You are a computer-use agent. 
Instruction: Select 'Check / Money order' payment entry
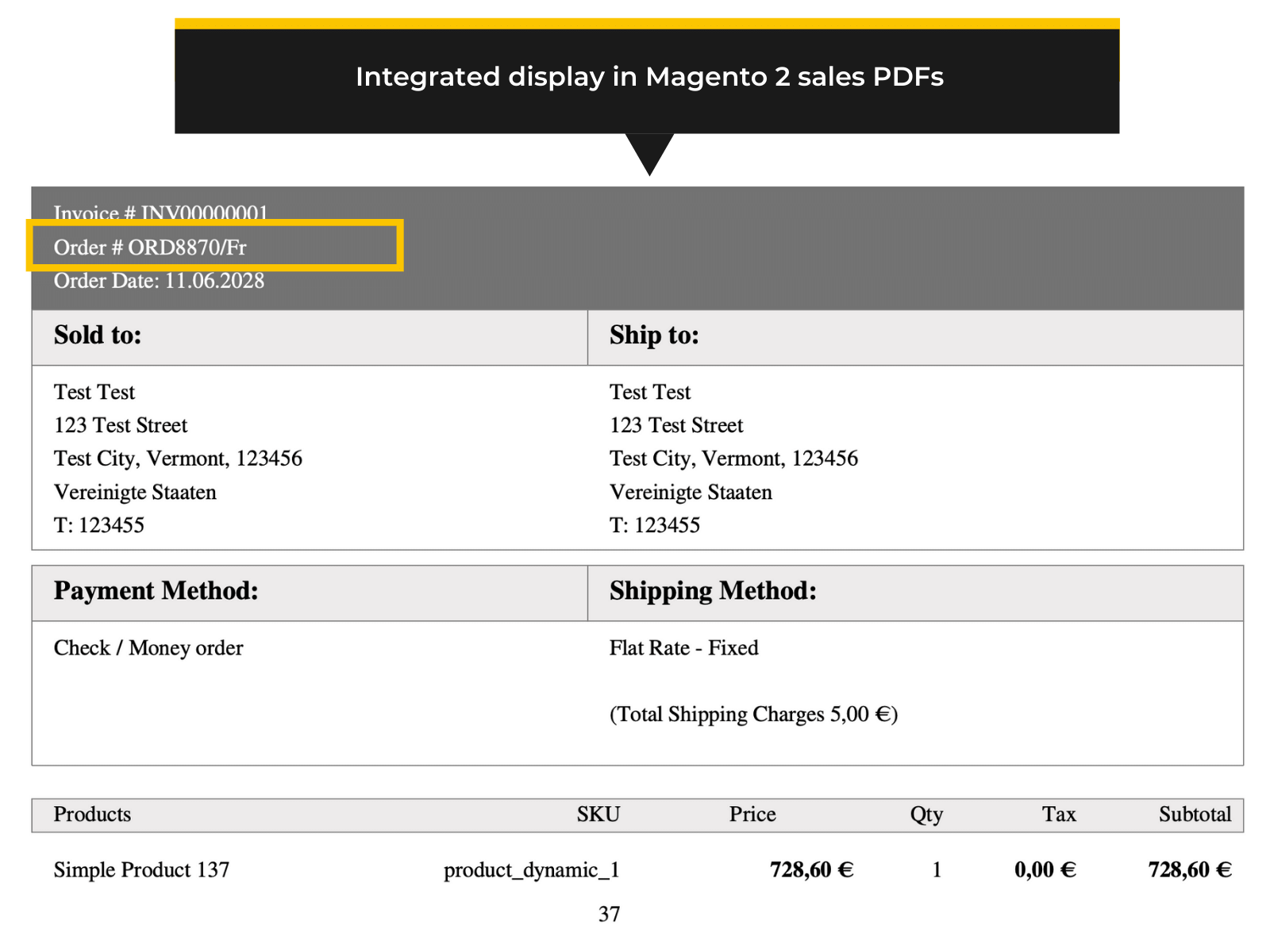tap(148, 648)
